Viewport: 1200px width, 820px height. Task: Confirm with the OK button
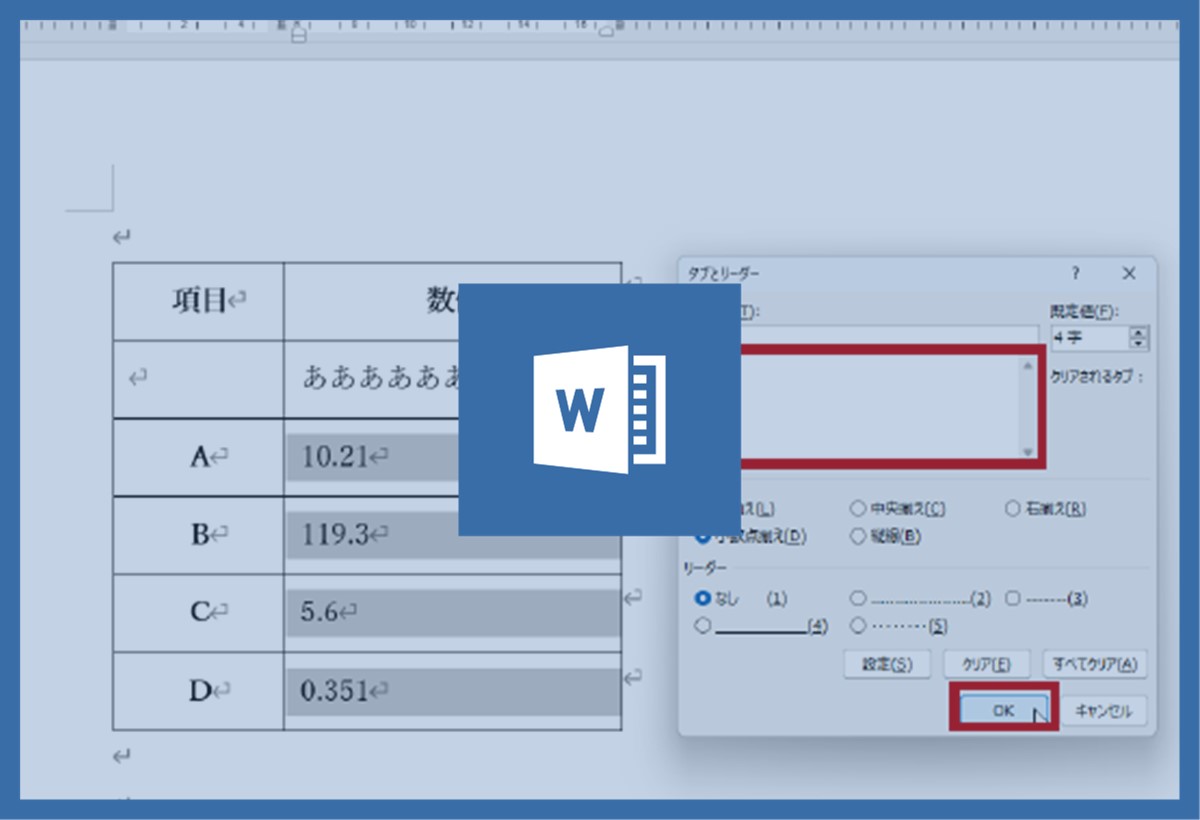point(1003,710)
